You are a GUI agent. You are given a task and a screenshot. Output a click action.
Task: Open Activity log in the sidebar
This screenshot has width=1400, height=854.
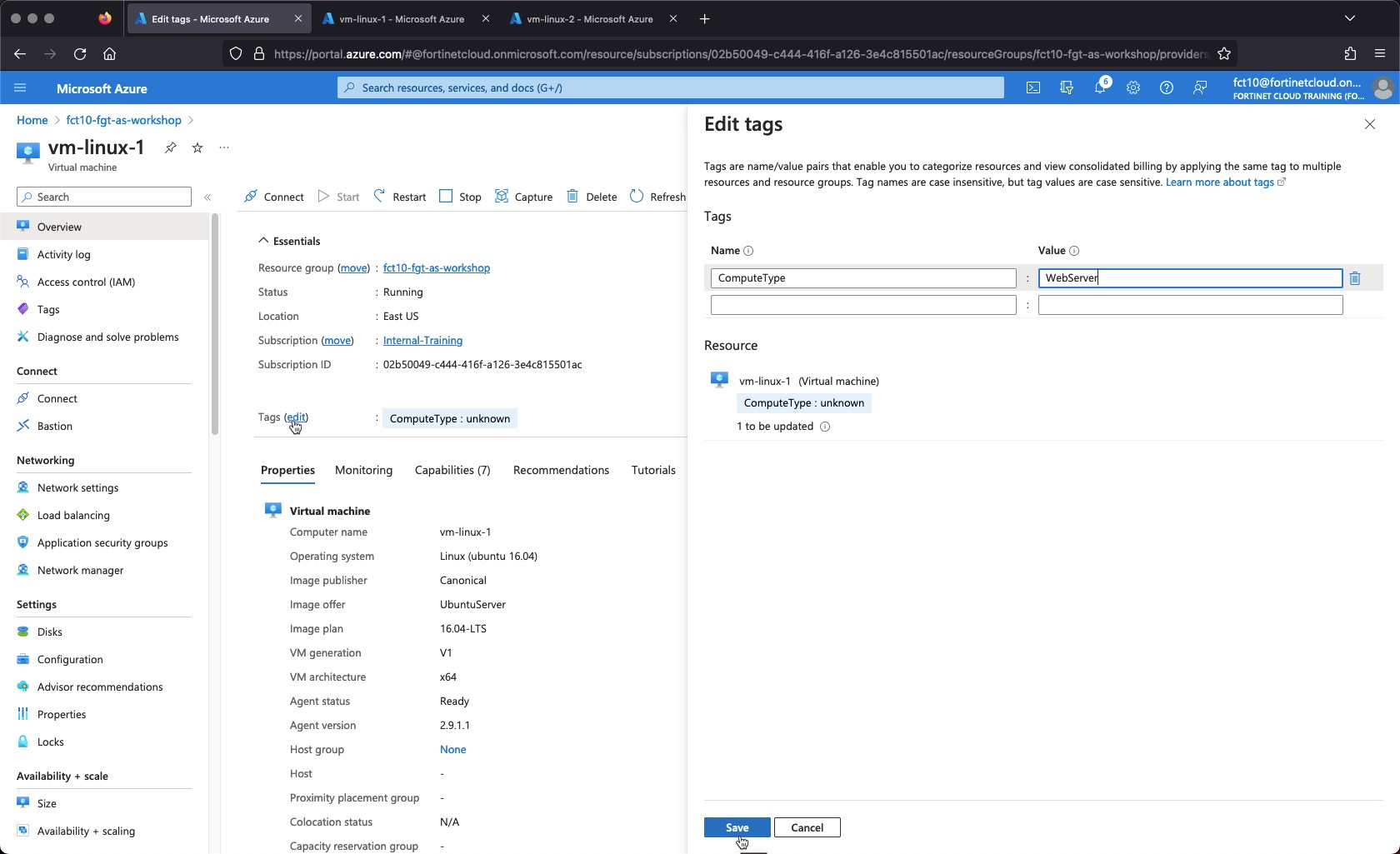pyautogui.click(x=104, y=255)
